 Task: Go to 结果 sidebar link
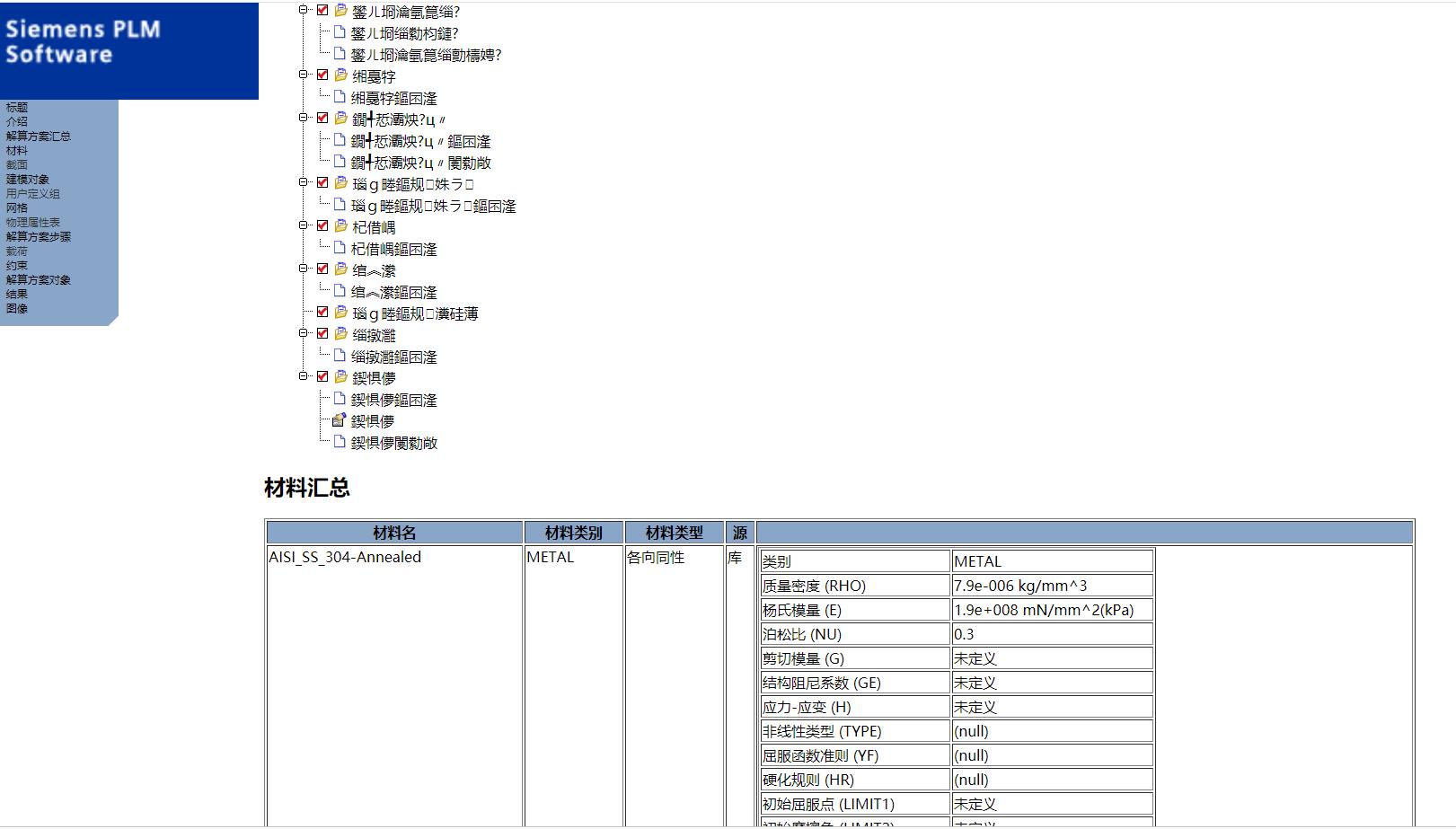tap(17, 295)
